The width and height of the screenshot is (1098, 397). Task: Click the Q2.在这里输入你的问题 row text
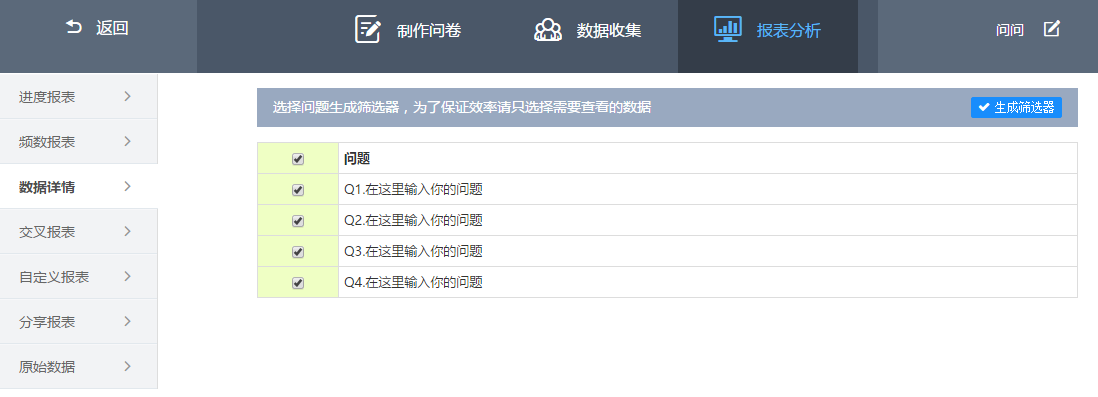pyautogui.click(x=414, y=221)
